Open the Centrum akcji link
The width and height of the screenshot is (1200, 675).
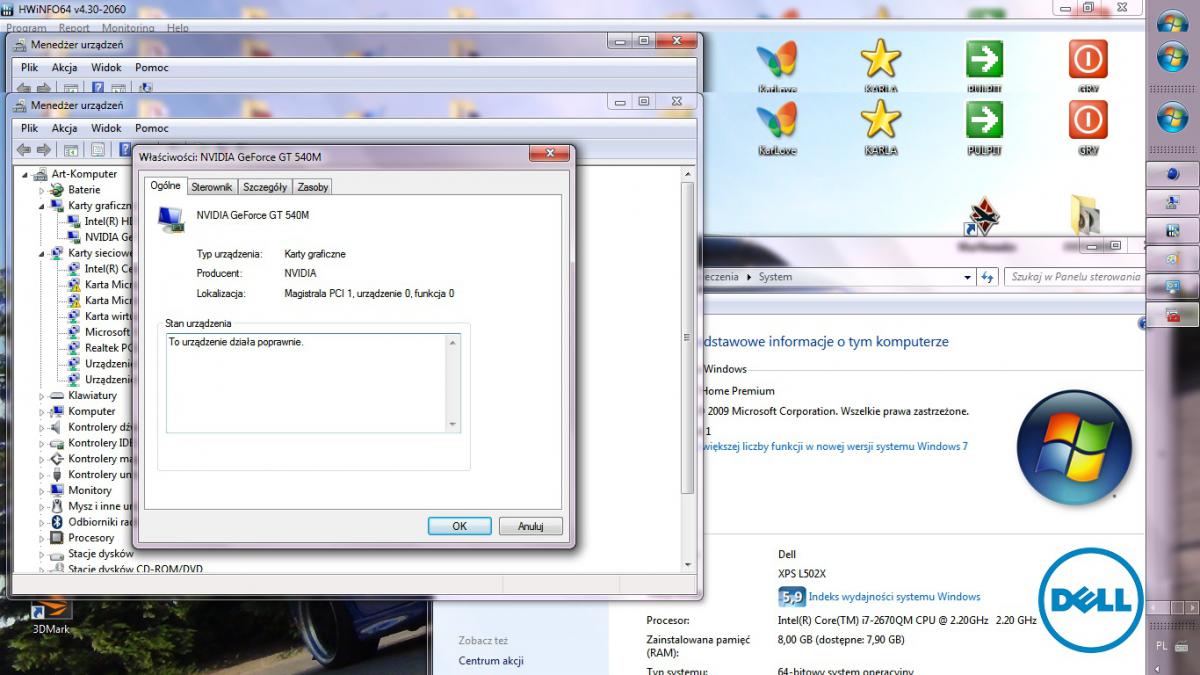coord(491,661)
